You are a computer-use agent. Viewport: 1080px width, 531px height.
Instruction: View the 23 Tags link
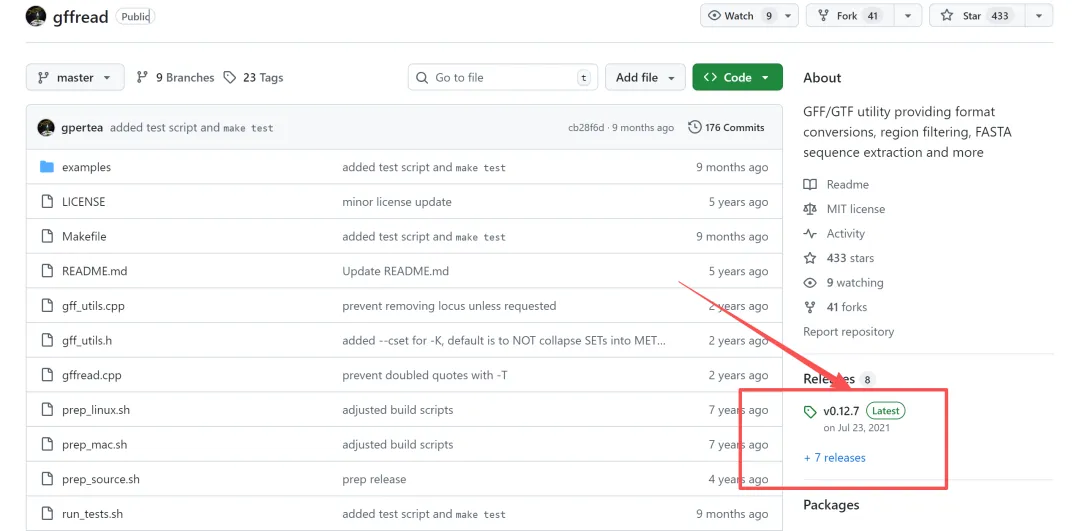tap(253, 78)
